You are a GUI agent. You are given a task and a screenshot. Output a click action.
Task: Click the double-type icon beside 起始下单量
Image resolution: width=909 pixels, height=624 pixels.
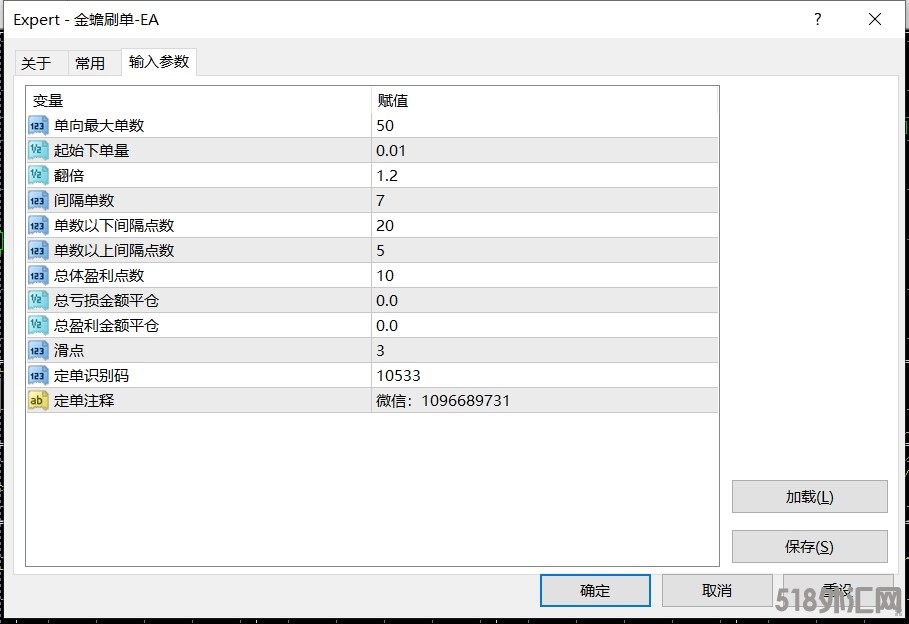pyautogui.click(x=38, y=150)
